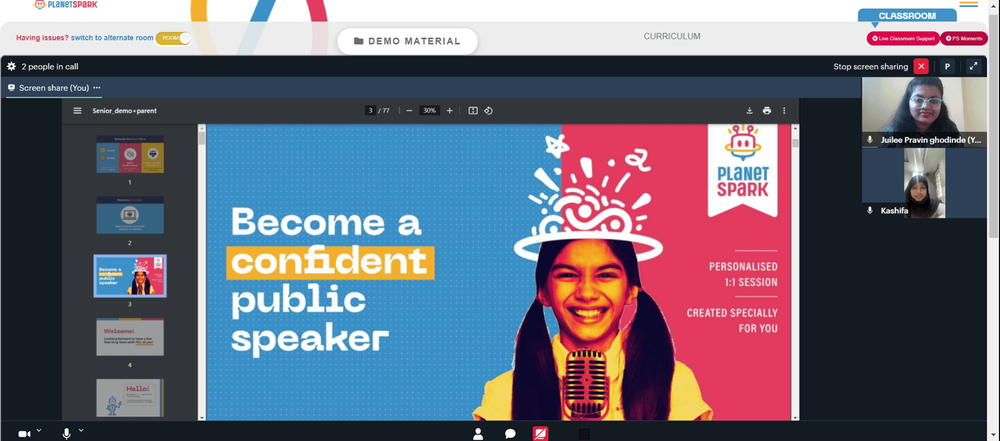
Task: Enter fullscreen with expand arrows icon
Action: [x=973, y=66]
